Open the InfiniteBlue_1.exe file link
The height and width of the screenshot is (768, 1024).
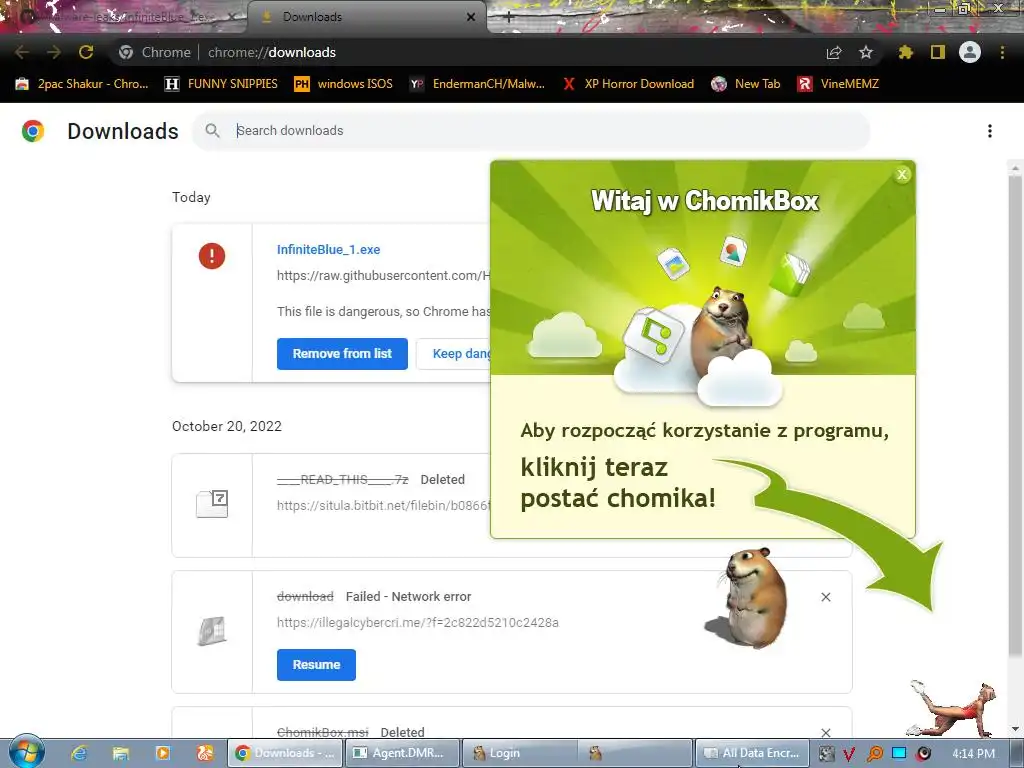pyautogui.click(x=328, y=249)
